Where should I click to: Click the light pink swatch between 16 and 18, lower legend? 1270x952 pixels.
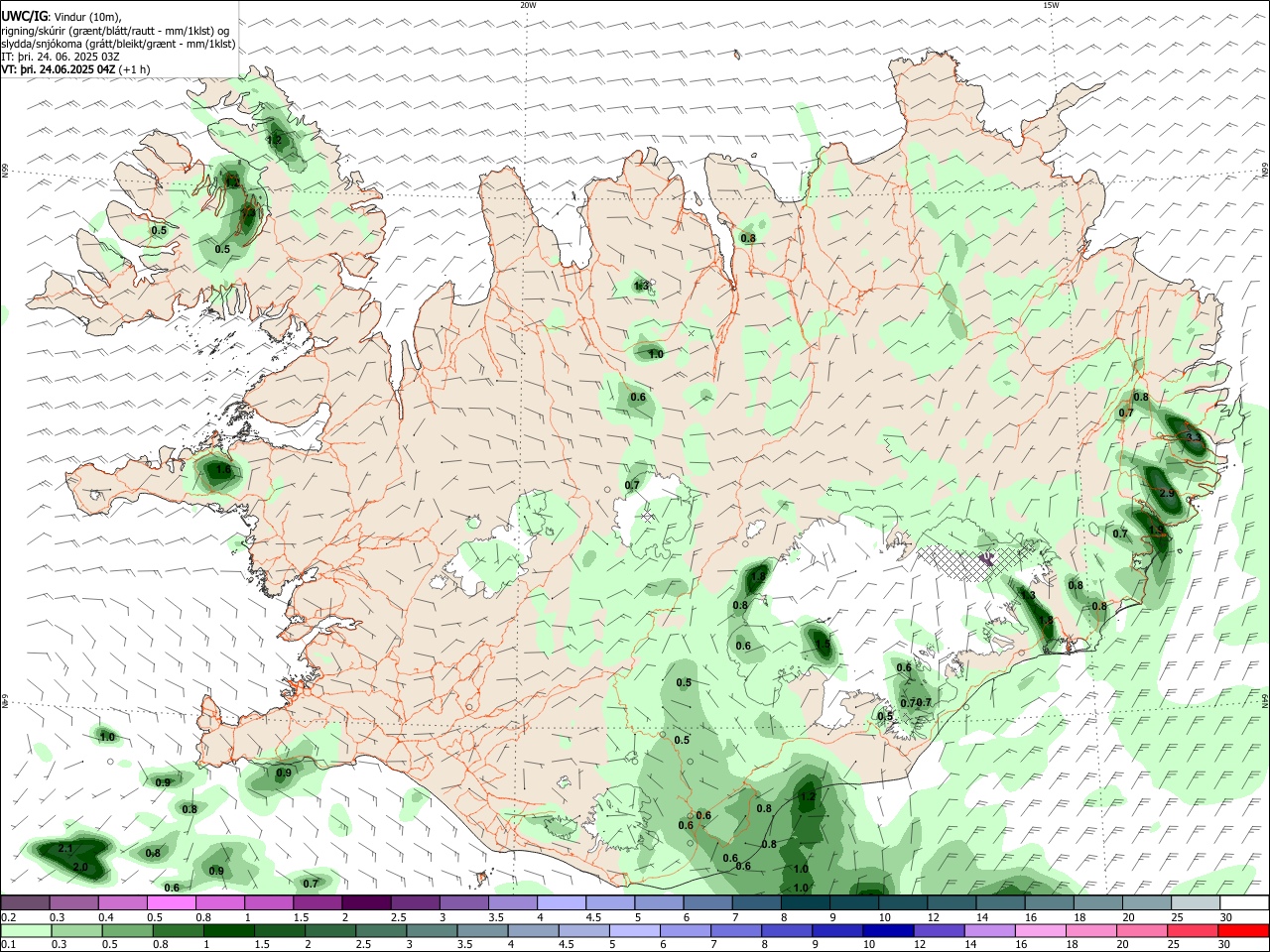tap(1041, 931)
